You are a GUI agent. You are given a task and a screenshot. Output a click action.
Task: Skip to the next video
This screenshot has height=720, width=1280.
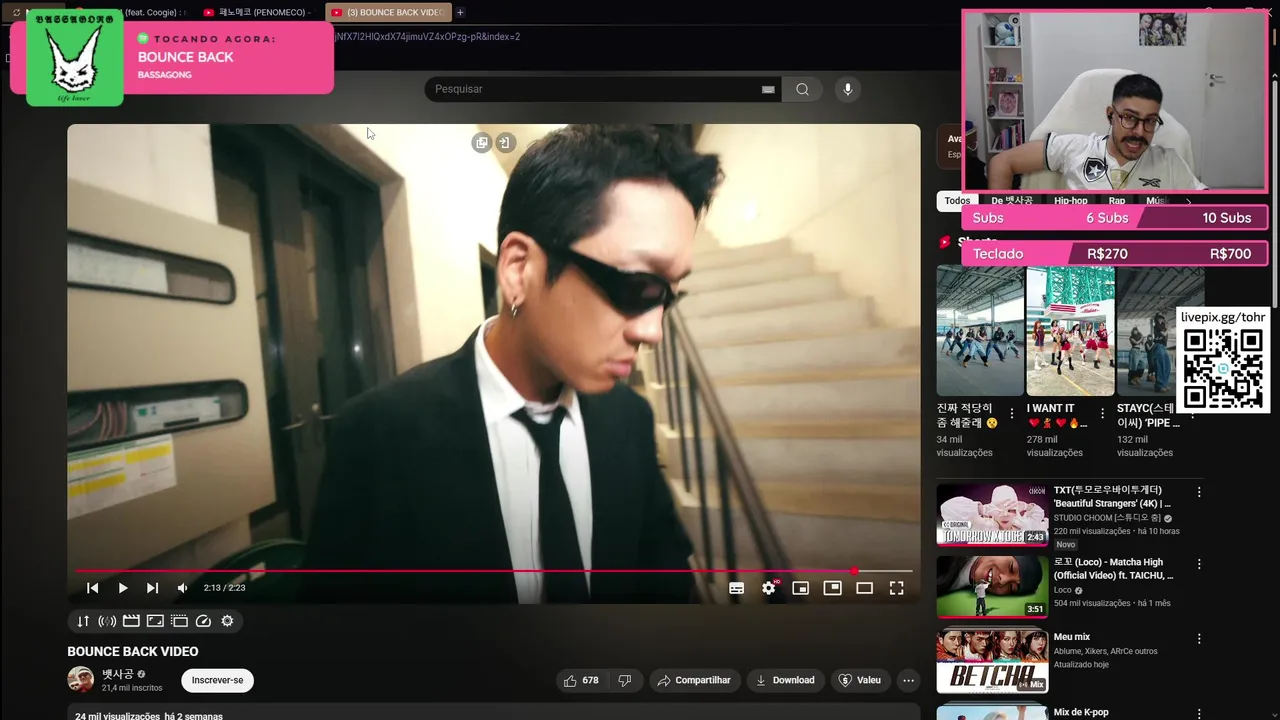pyautogui.click(x=152, y=588)
